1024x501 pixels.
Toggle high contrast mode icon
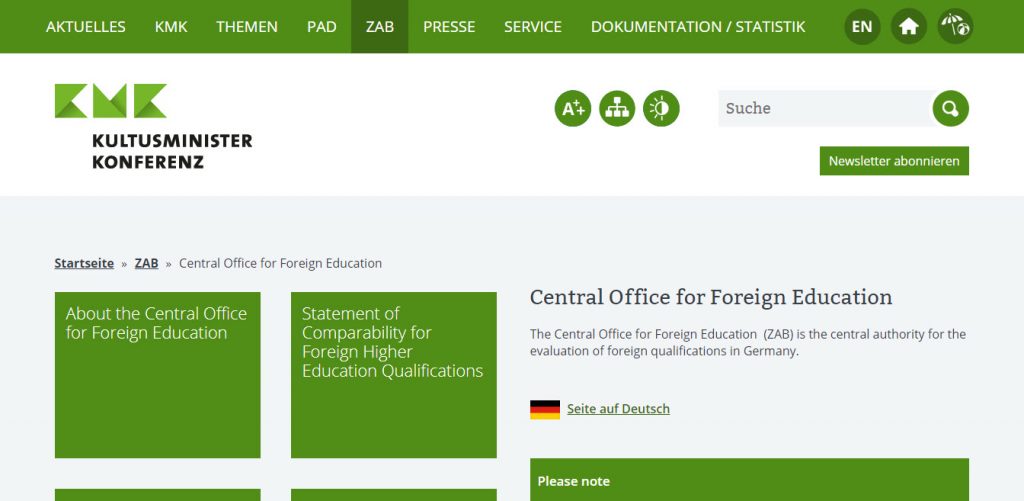(661, 108)
